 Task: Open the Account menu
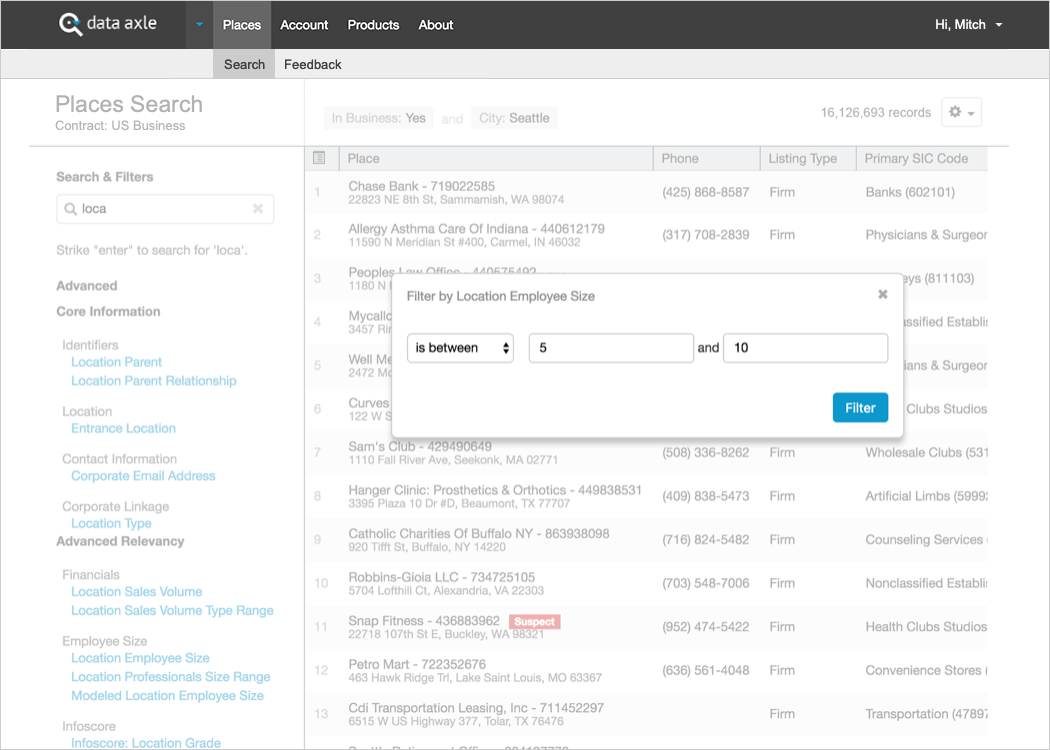pos(304,25)
